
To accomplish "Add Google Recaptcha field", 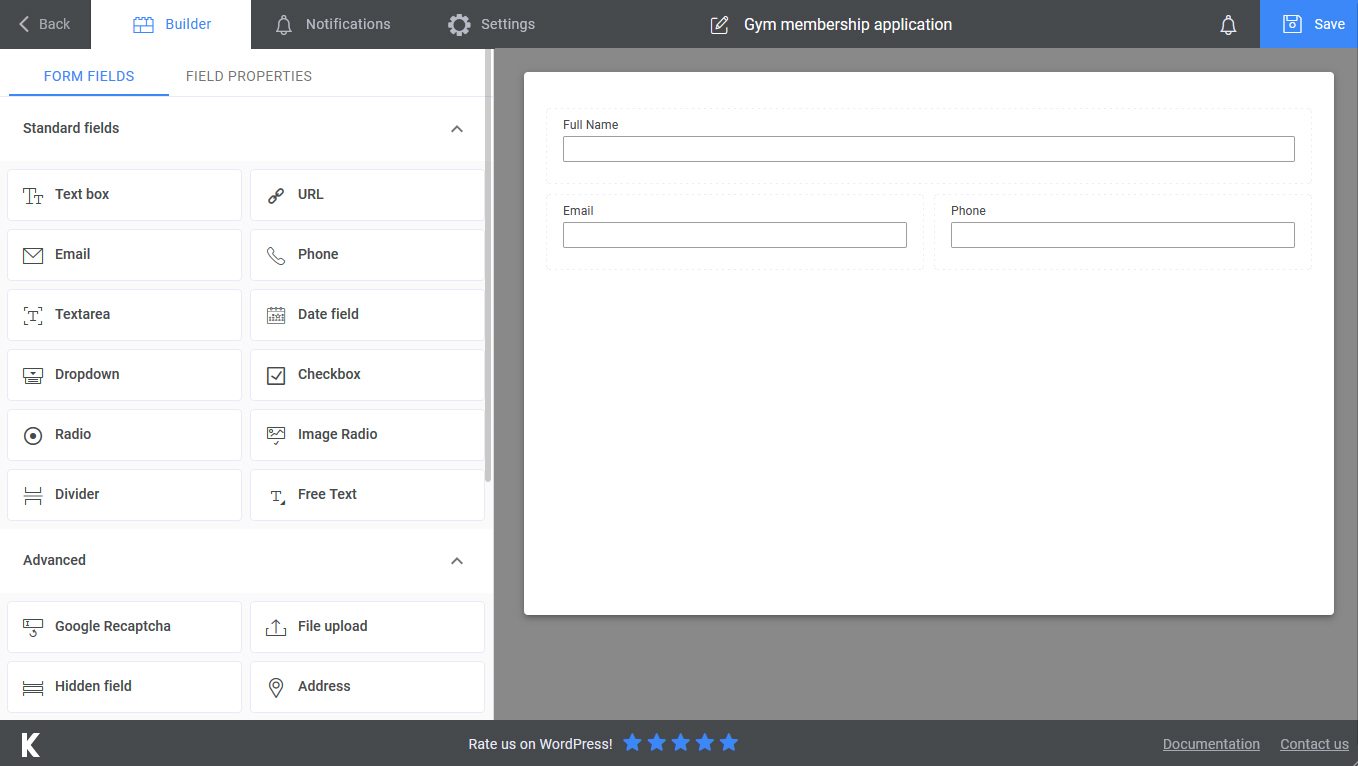I will click(124, 627).
